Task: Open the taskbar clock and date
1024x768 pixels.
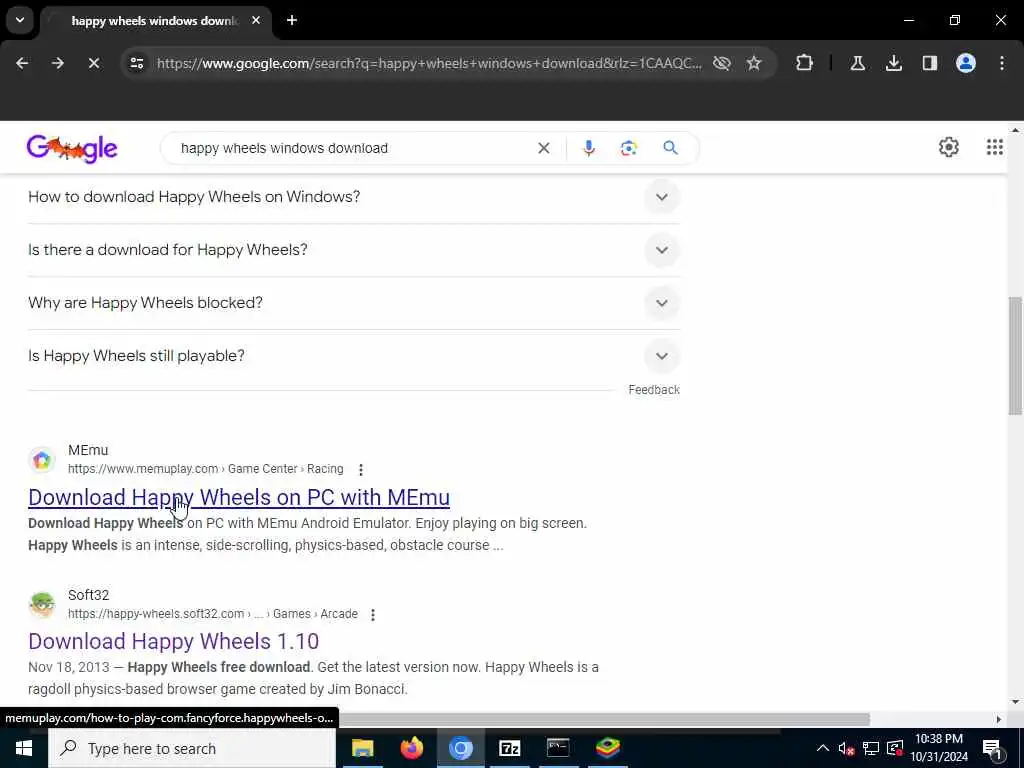Action: [939, 748]
